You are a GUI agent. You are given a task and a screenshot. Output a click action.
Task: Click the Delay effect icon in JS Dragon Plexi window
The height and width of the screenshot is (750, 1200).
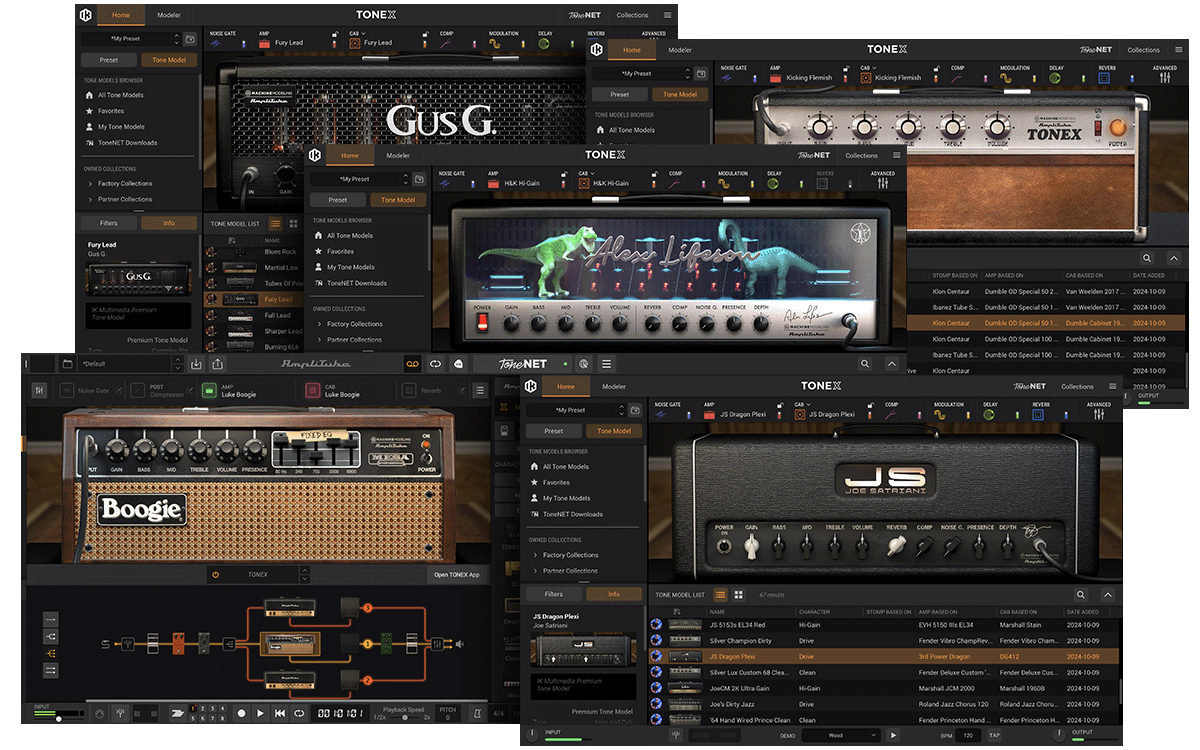tap(989, 414)
